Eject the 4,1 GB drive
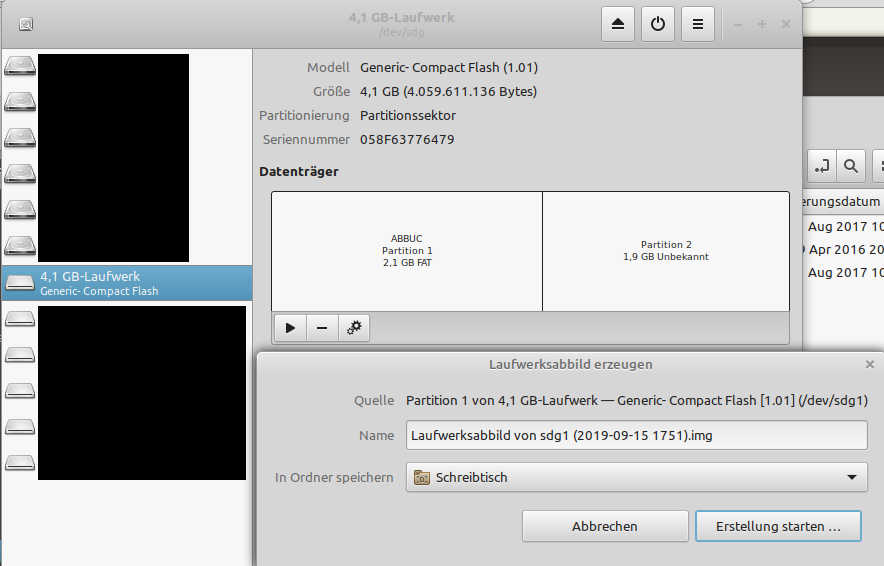 pyautogui.click(x=618, y=24)
